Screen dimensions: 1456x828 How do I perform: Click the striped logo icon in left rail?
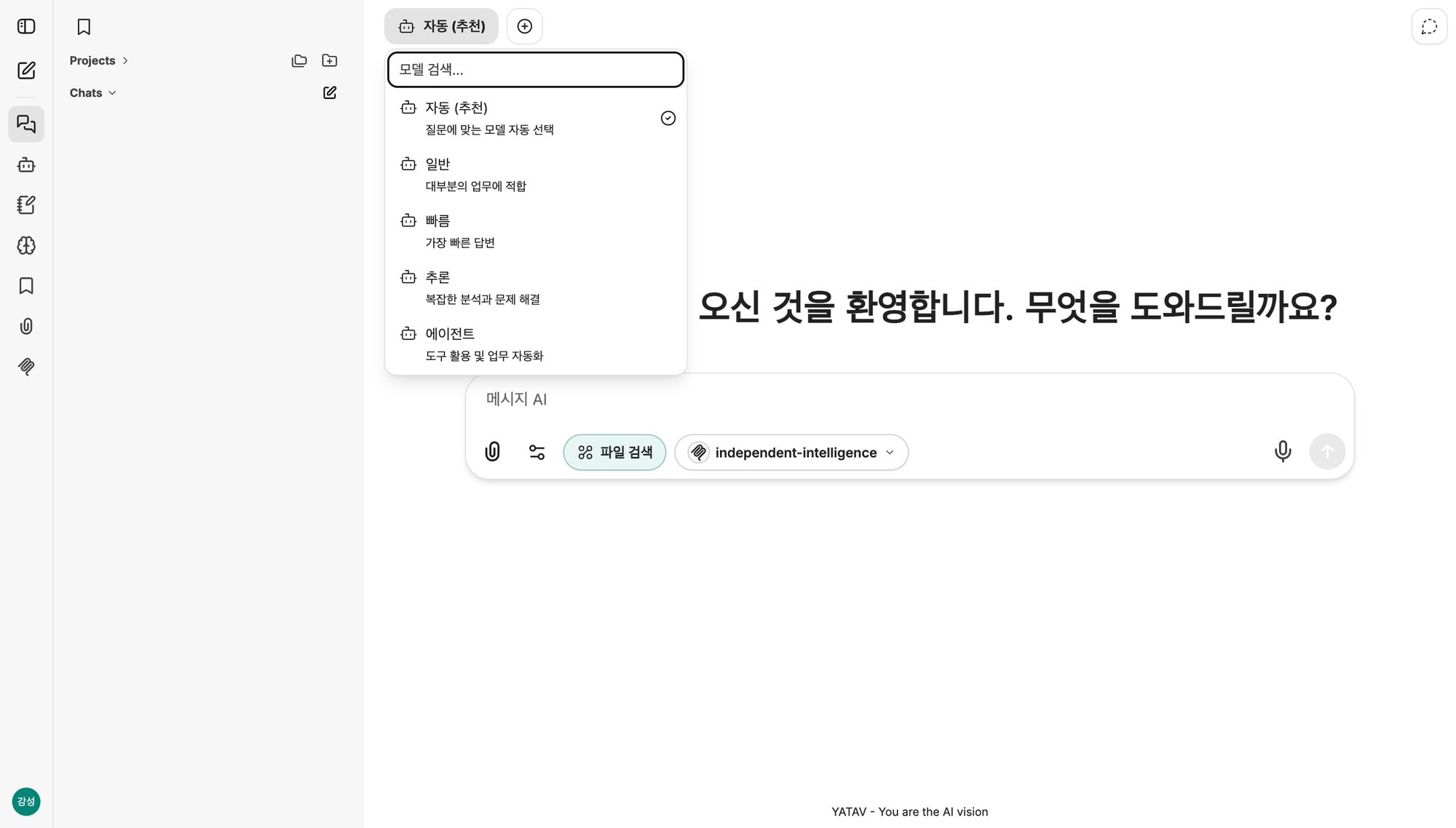pyautogui.click(x=26, y=366)
